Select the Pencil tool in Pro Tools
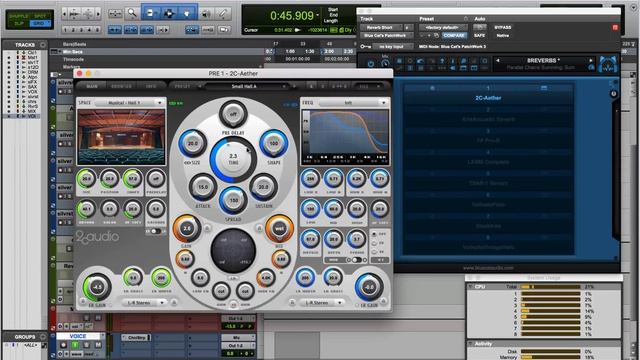 [223, 13]
